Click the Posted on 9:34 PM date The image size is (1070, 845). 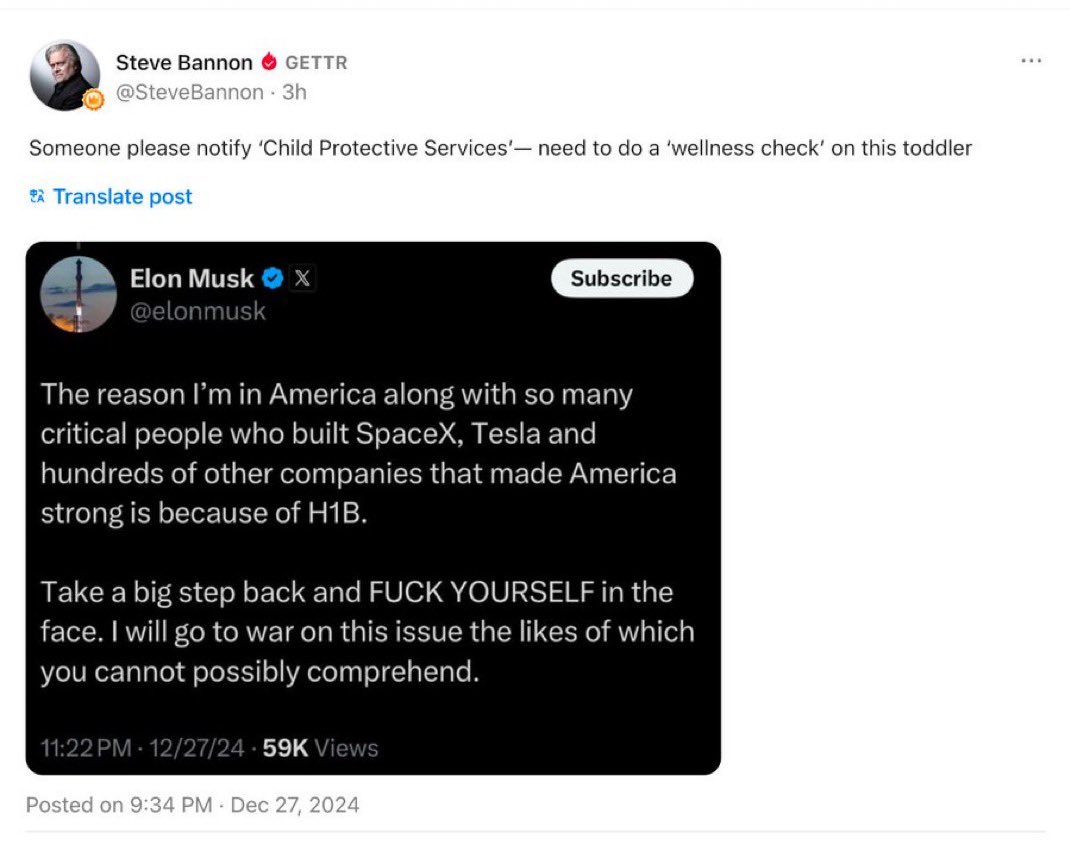click(x=192, y=804)
